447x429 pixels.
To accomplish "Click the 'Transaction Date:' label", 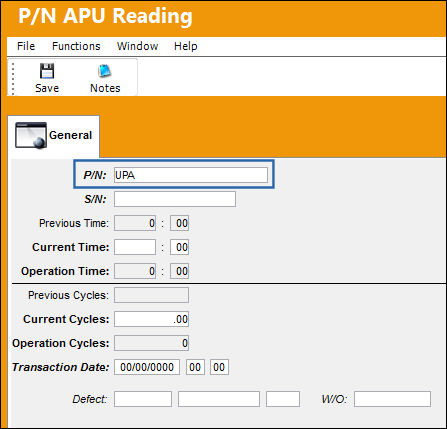I will click(61, 367).
